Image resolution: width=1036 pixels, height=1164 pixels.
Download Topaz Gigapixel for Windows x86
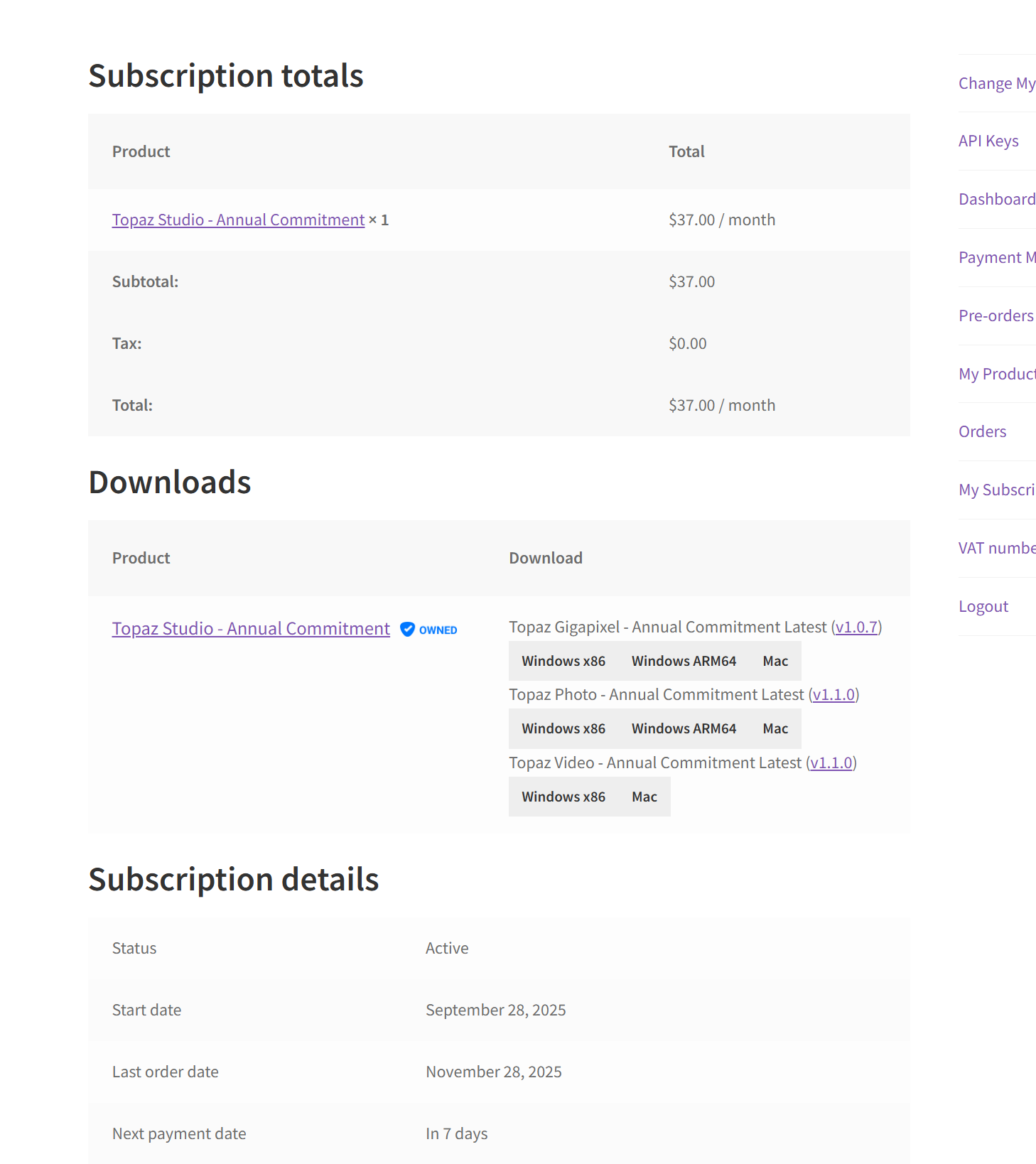tap(563, 661)
